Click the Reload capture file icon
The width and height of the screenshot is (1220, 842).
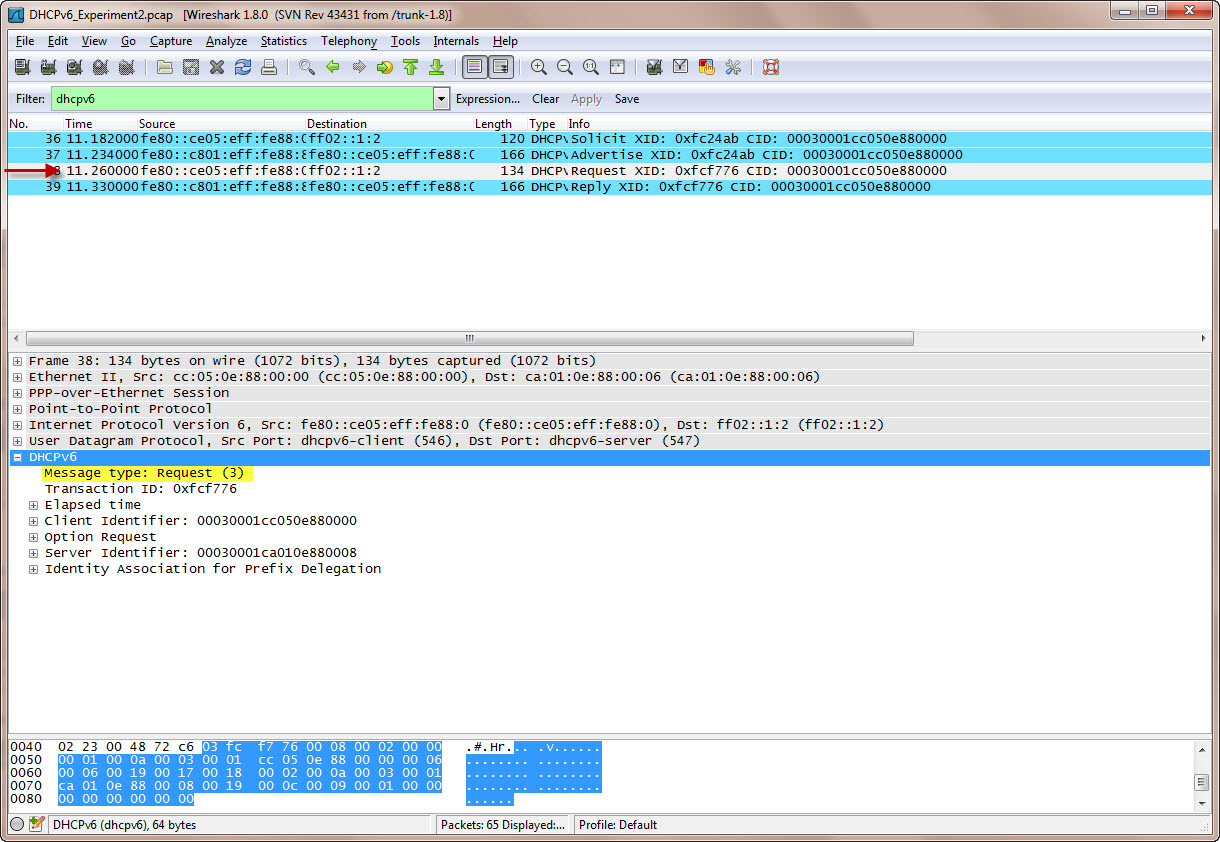(243, 67)
